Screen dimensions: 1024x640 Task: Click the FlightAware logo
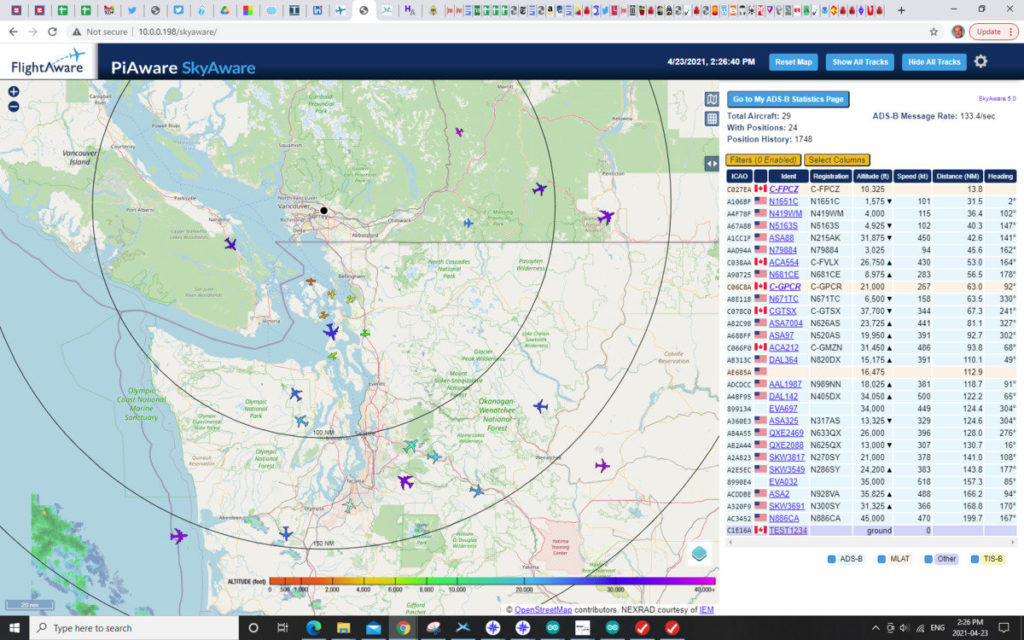tap(48, 62)
